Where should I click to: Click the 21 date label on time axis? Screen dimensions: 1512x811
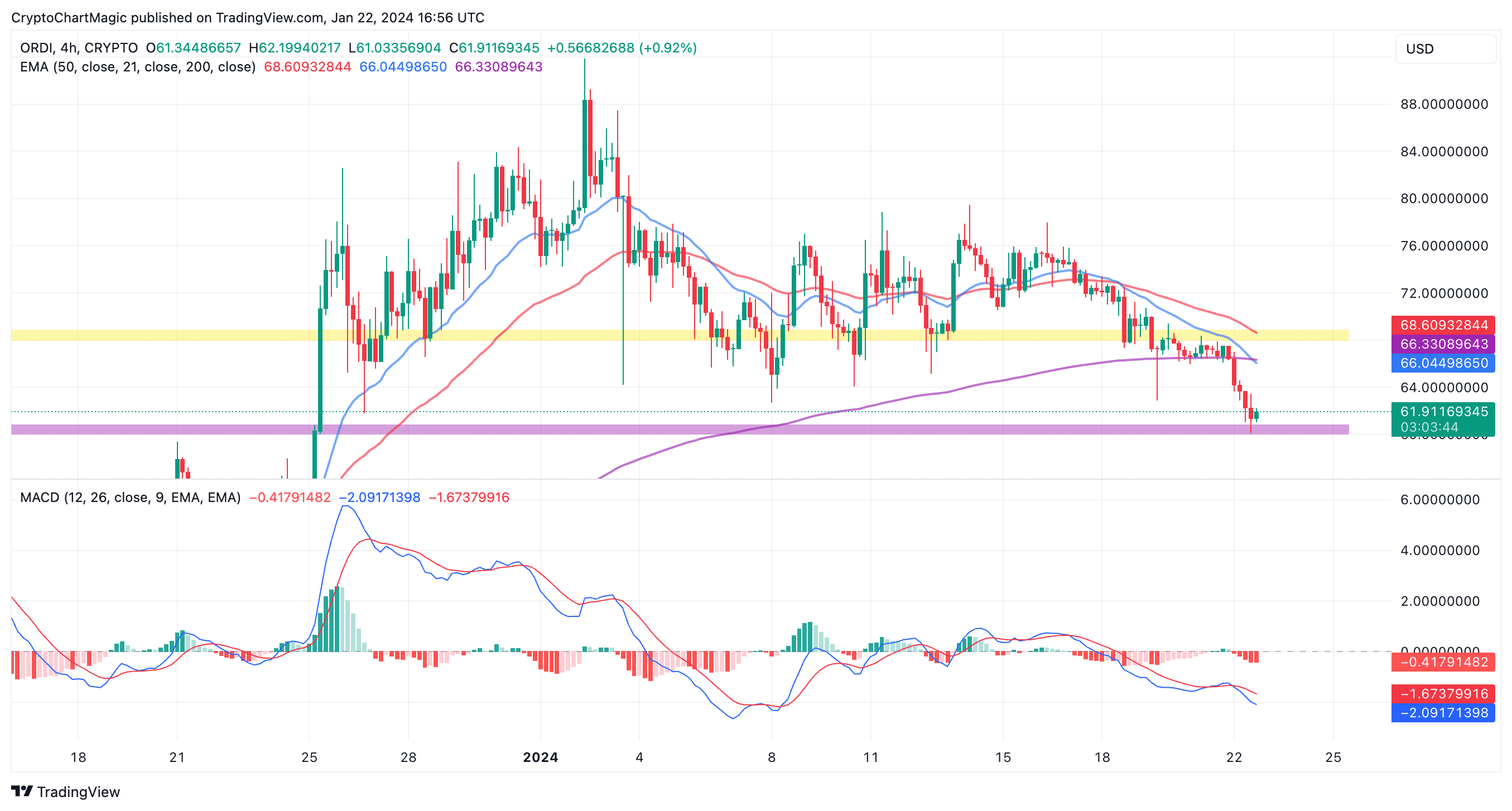[x=177, y=757]
